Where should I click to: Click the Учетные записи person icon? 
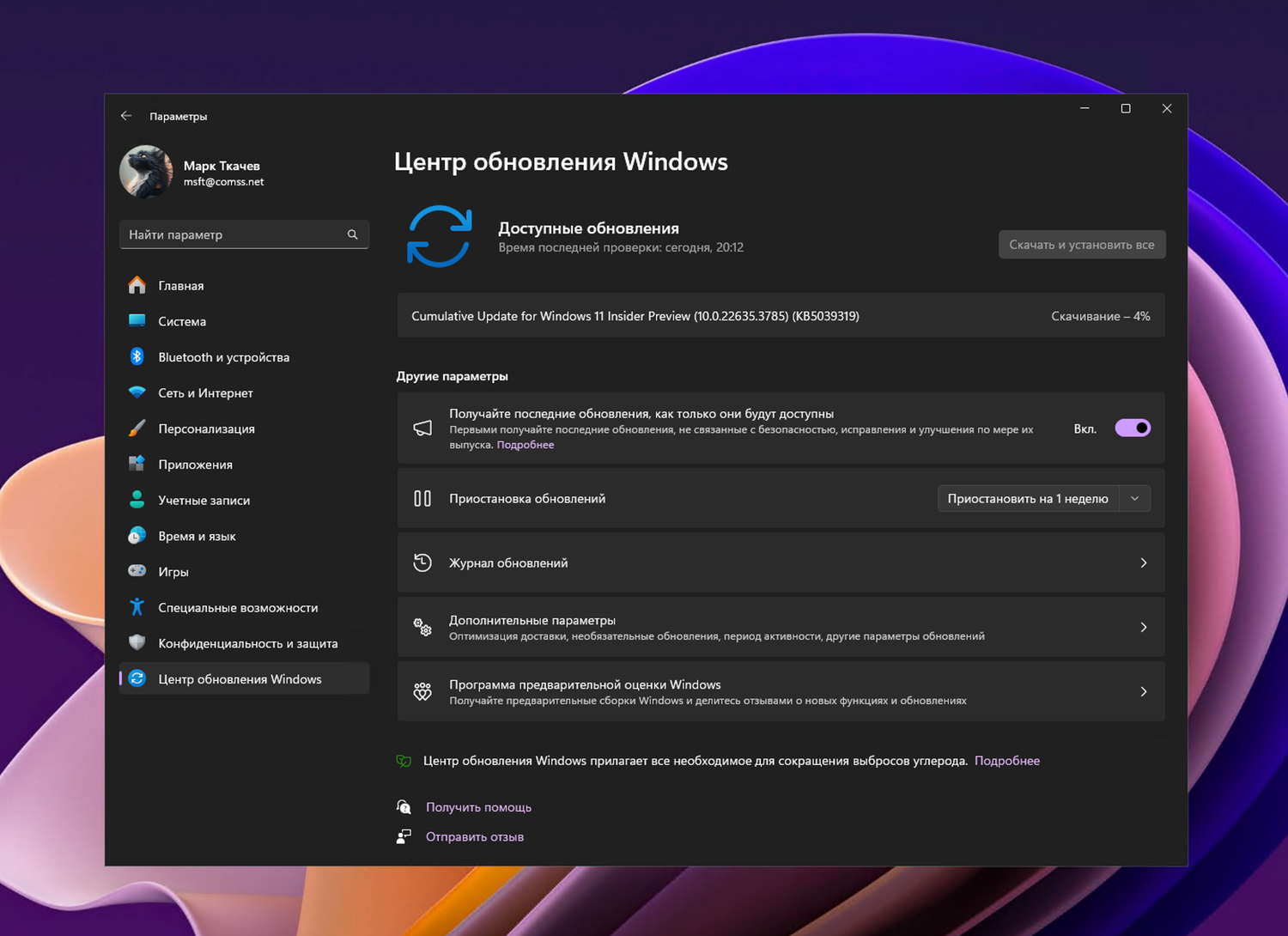[x=137, y=500]
